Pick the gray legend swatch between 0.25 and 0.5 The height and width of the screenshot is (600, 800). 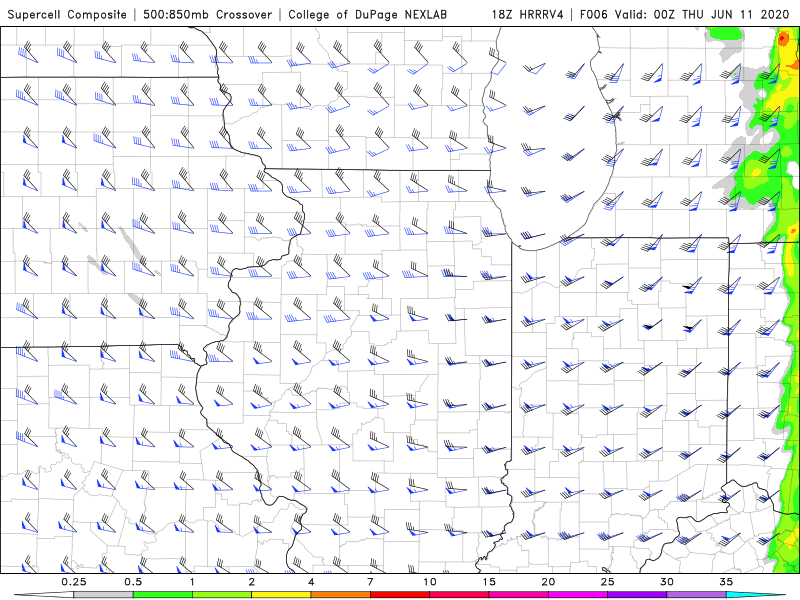pyautogui.click(x=103, y=595)
